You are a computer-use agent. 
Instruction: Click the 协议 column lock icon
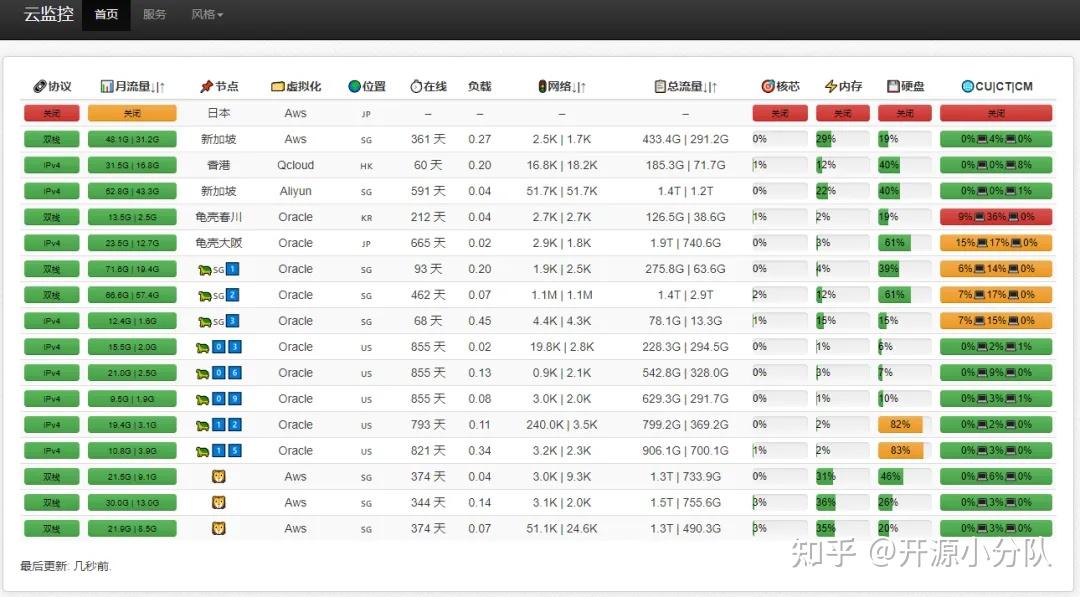click(40, 86)
